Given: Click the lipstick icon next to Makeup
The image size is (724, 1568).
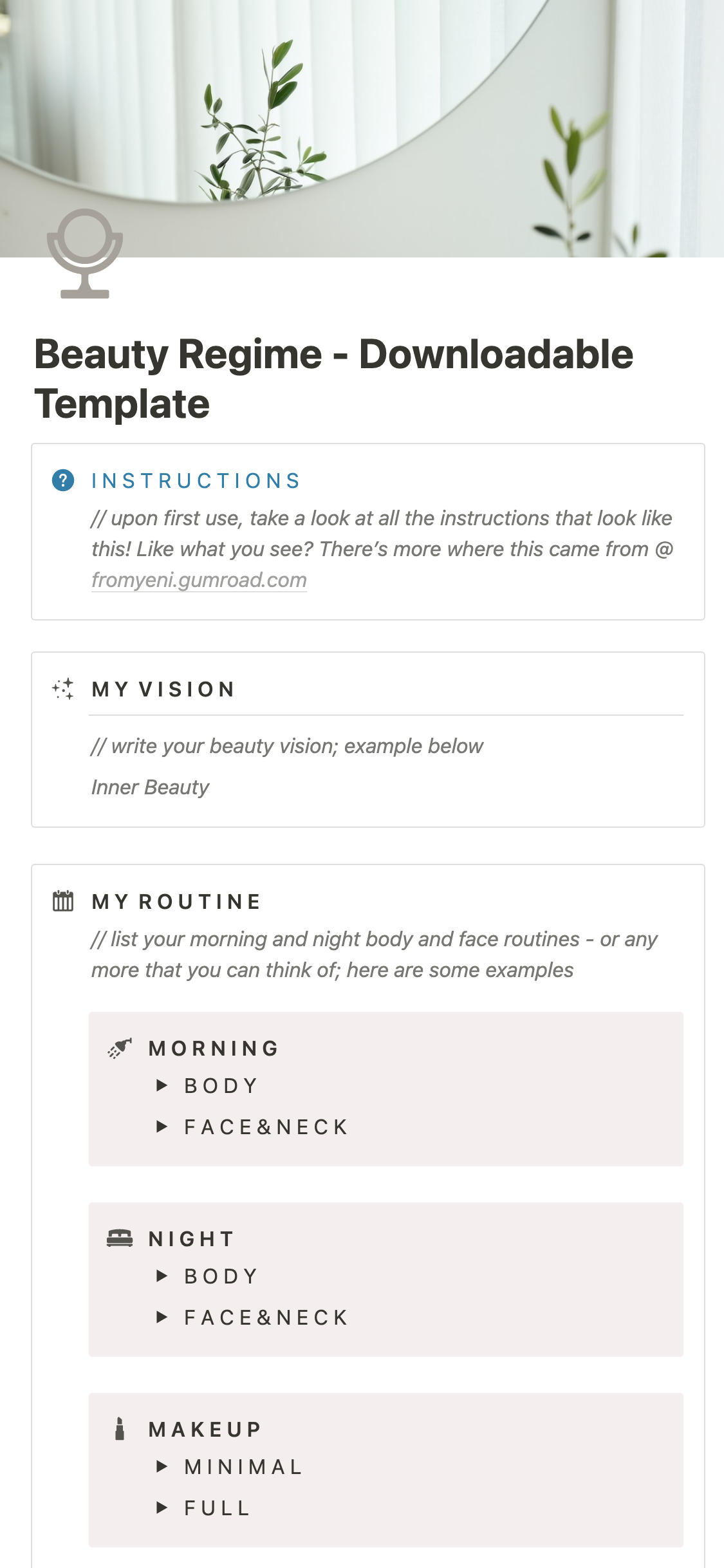Looking at the screenshot, I should coord(120,1429).
